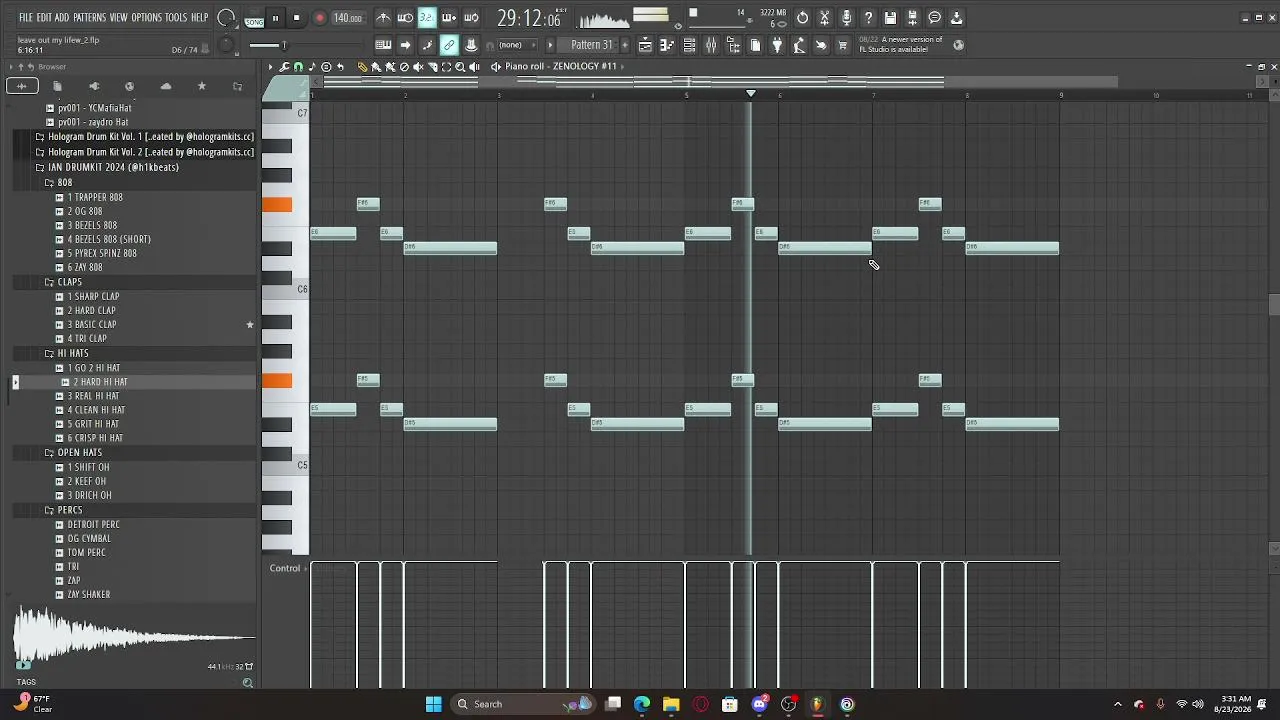This screenshot has height=720, width=1280.
Task: Open the channel rack from the toolbar
Action: pos(689,45)
